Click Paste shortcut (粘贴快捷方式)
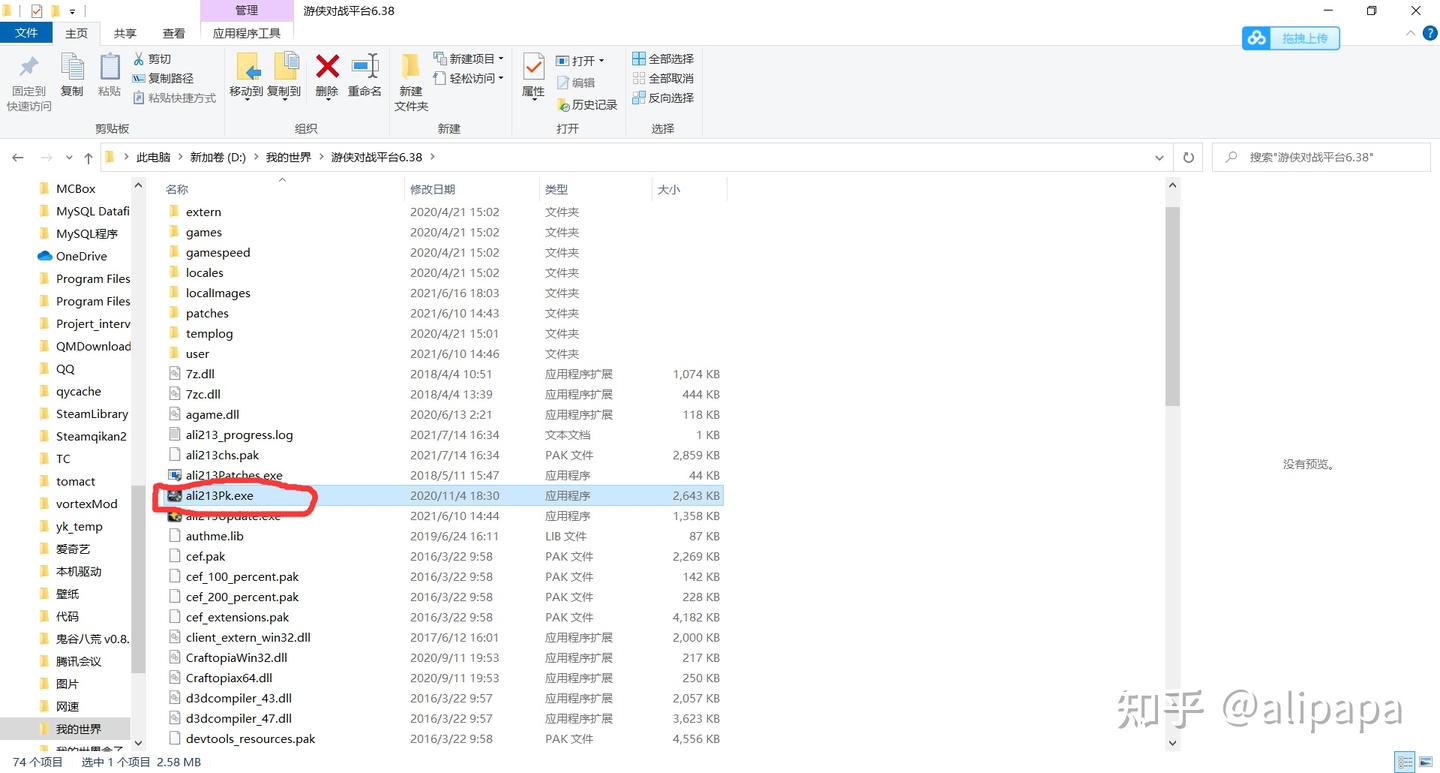Screen dimensions: 1440x773 (174, 98)
